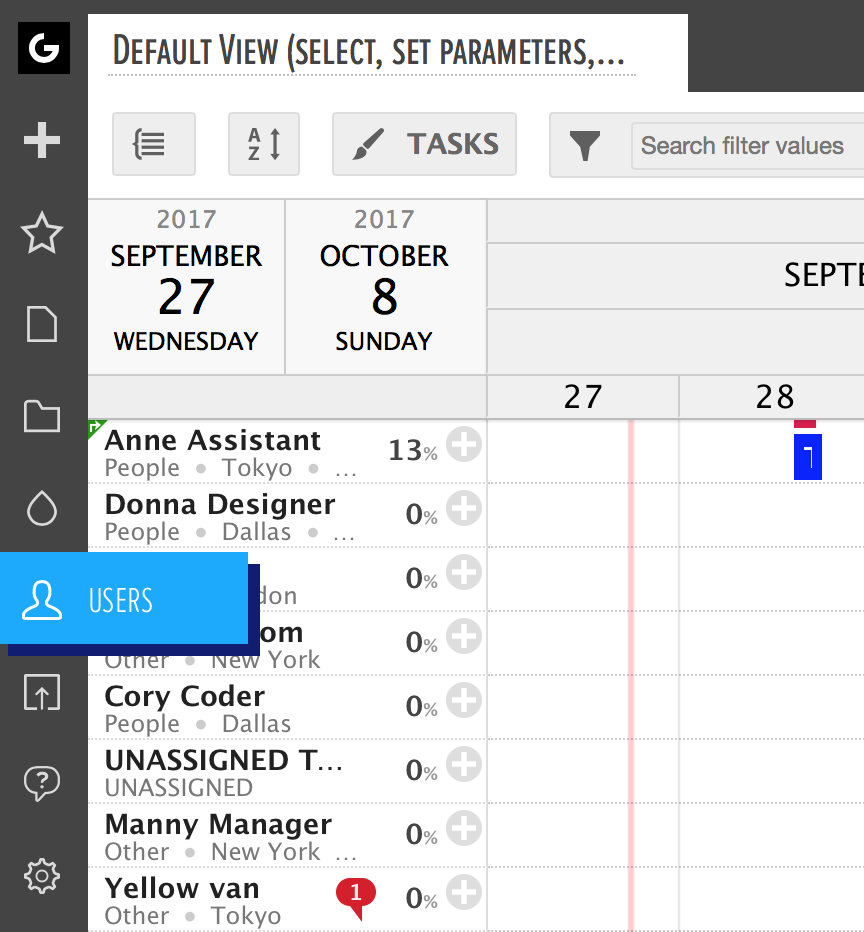This screenshot has width=864, height=932.
Task: Select start date September 27 Wednesday
Action: tap(186, 287)
